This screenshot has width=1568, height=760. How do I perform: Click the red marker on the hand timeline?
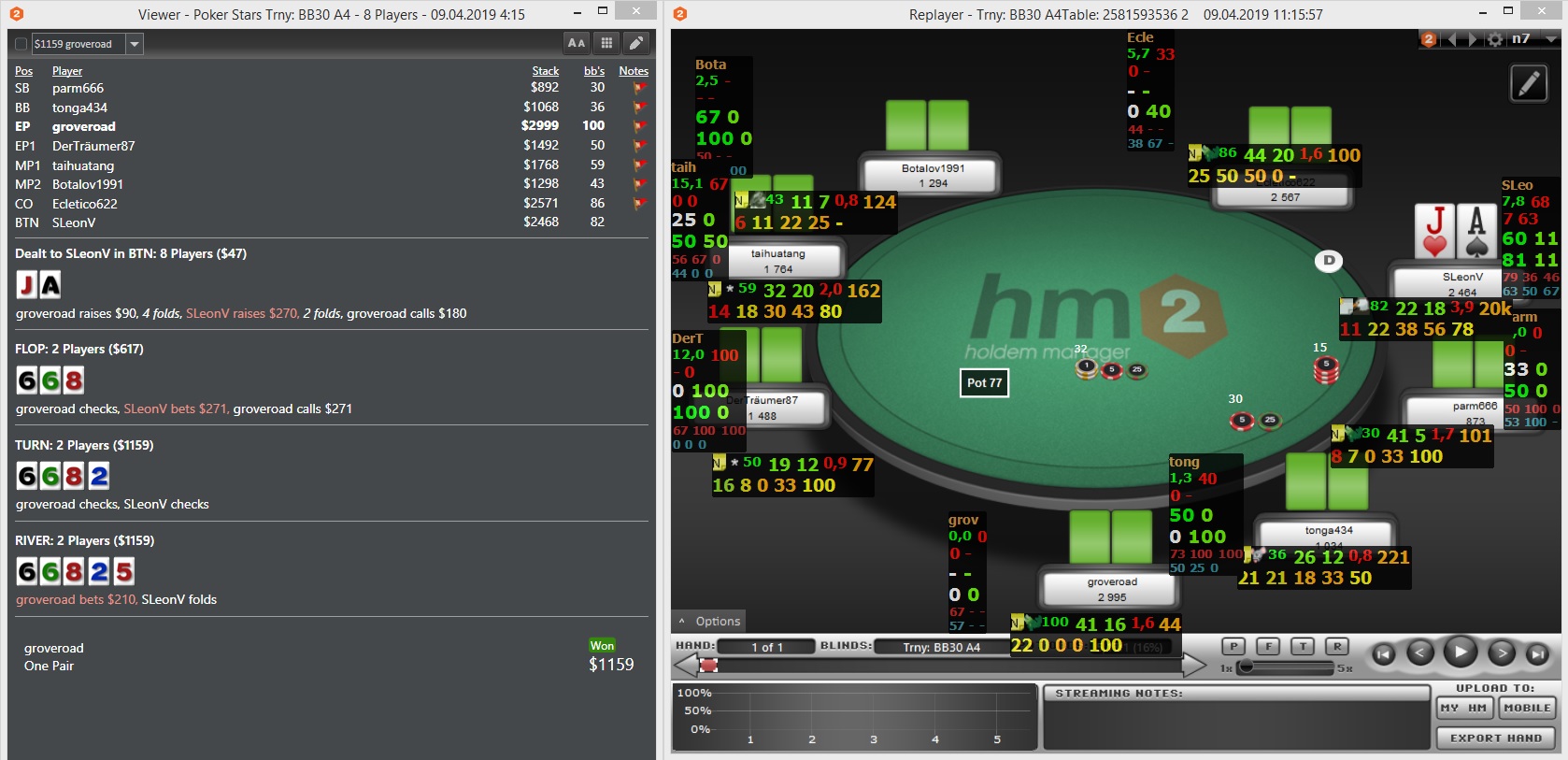click(x=709, y=666)
